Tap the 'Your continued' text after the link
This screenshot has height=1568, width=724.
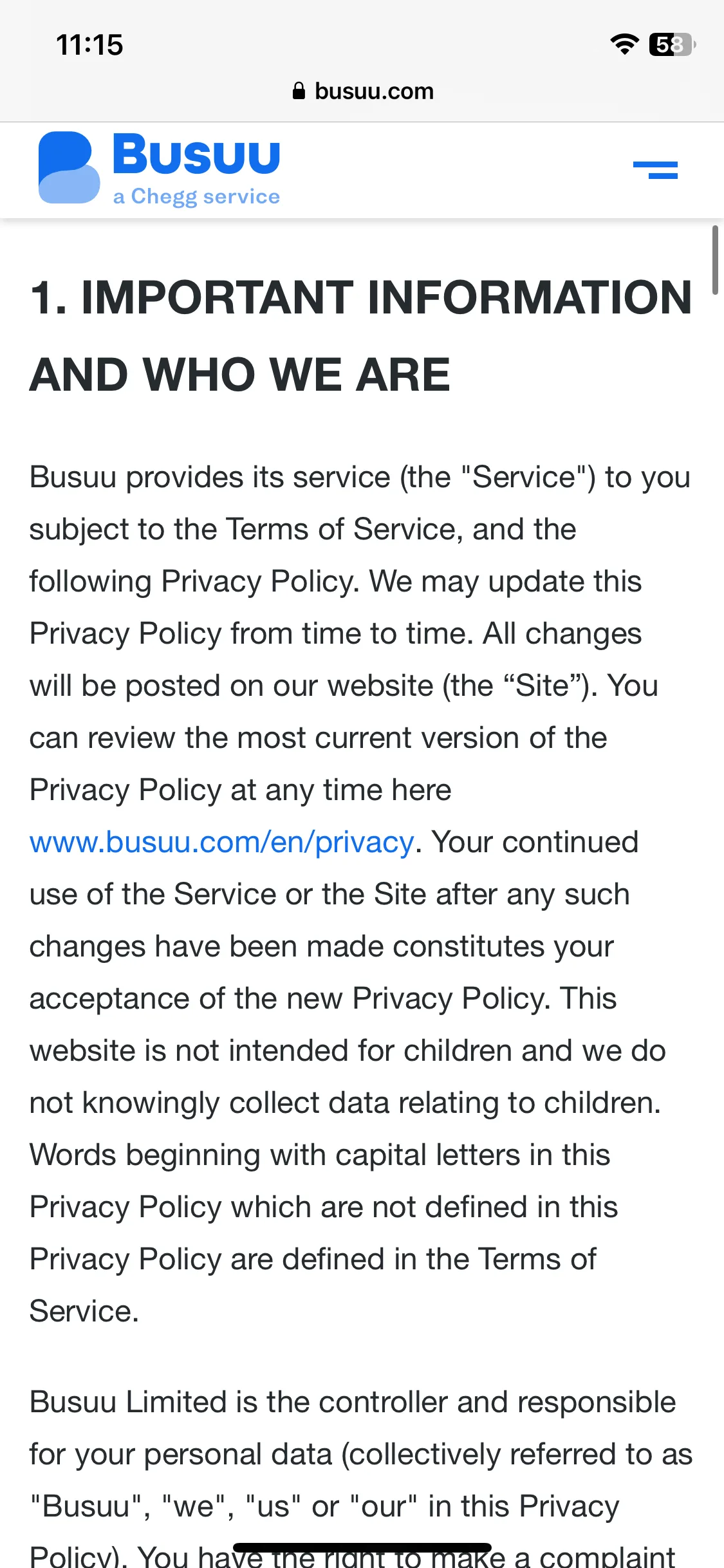535,842
